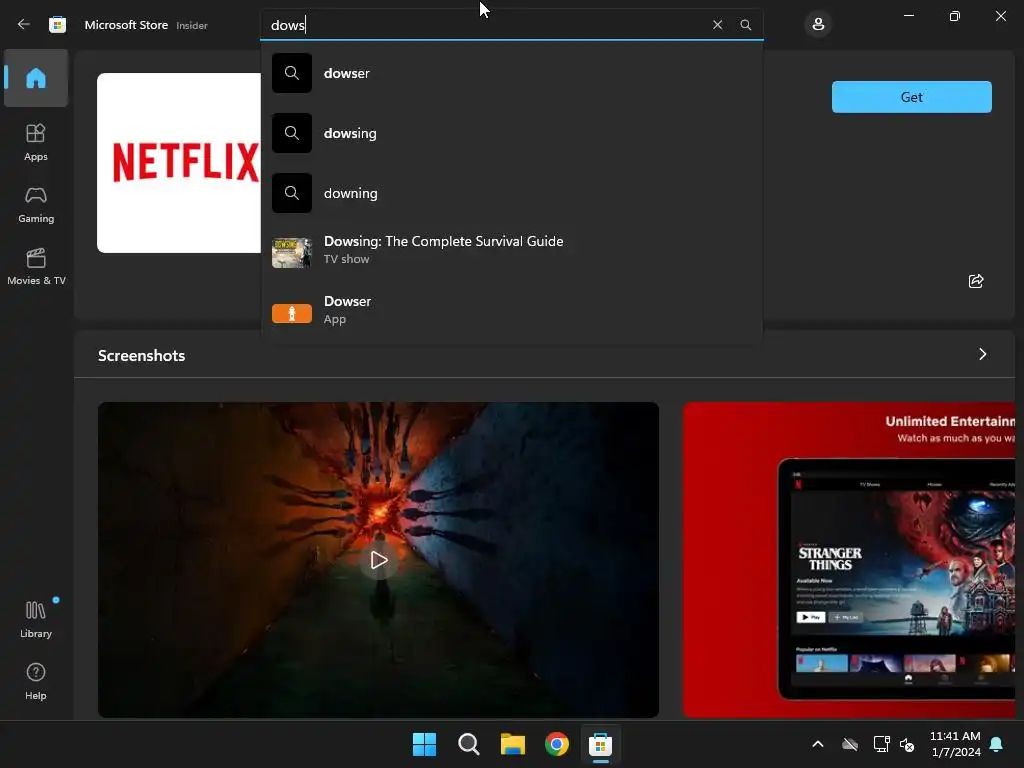The width and height of the screenshot is (1024, 768).
Task: Select the 'dowsing' search suggestion
Action: click(x=512, y=133)
